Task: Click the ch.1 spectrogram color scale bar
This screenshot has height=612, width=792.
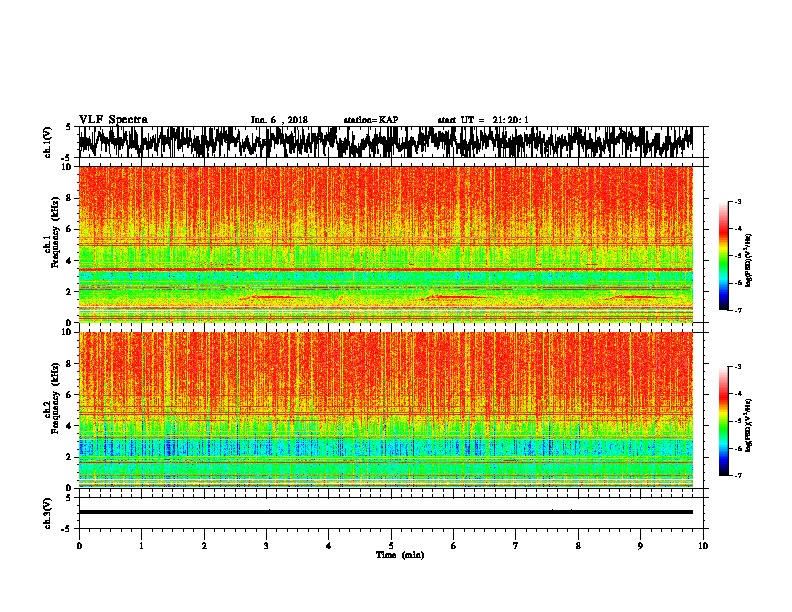Action: 723,256
